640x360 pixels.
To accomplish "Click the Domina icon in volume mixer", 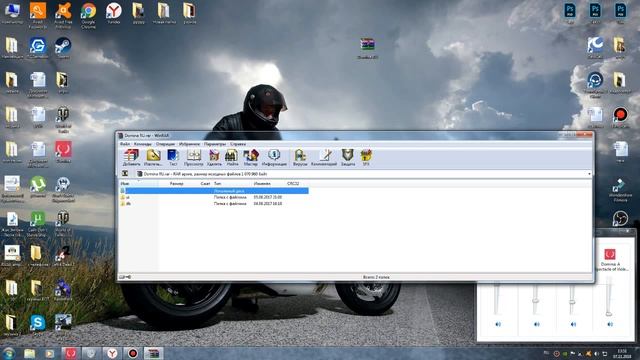I will [x=610, y=254].
